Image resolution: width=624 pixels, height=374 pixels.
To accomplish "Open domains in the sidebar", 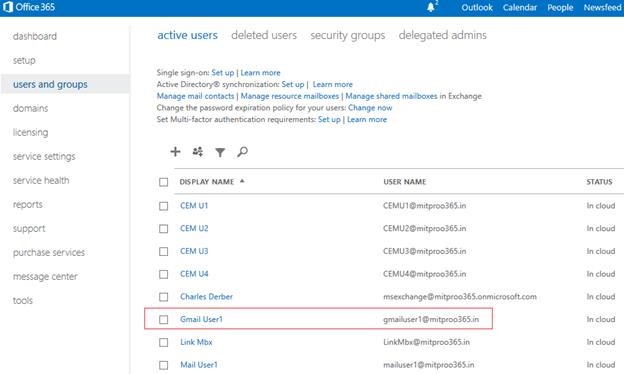I will (30, 108).
